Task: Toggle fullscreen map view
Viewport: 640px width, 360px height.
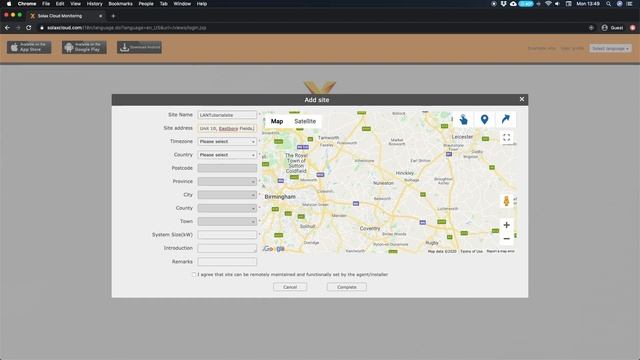Action: pos(507,138)
